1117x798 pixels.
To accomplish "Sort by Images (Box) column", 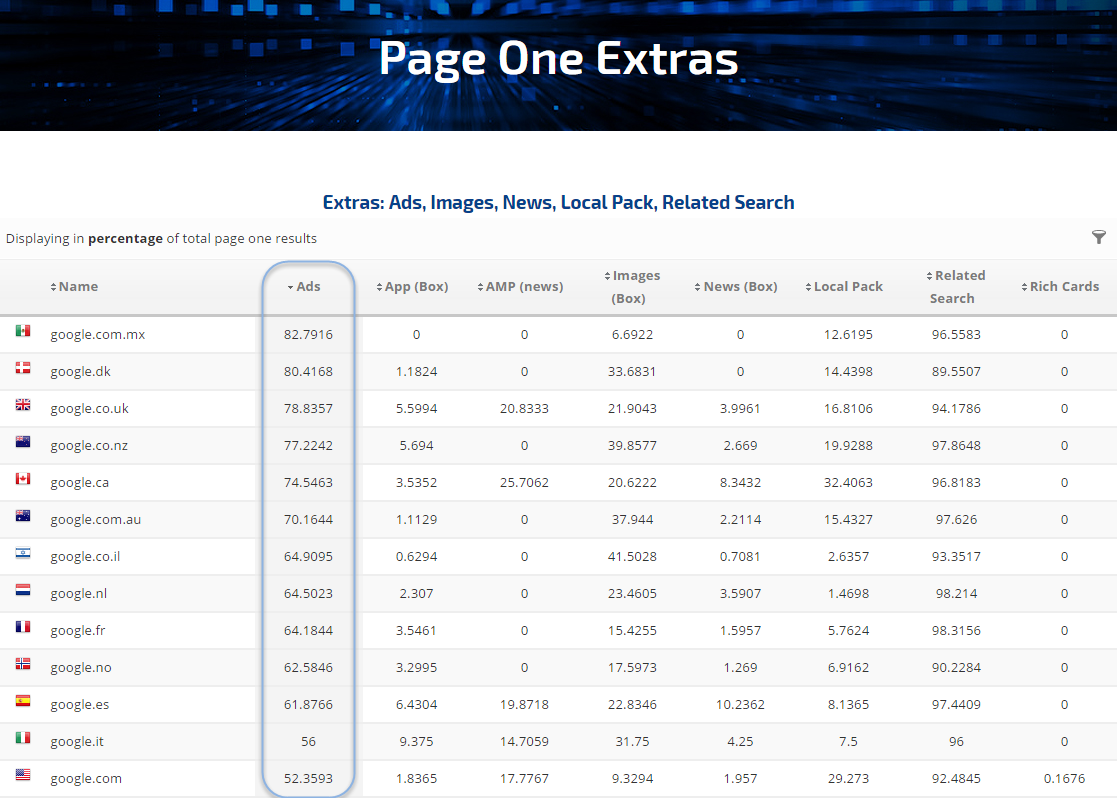I will pos(635,287).
